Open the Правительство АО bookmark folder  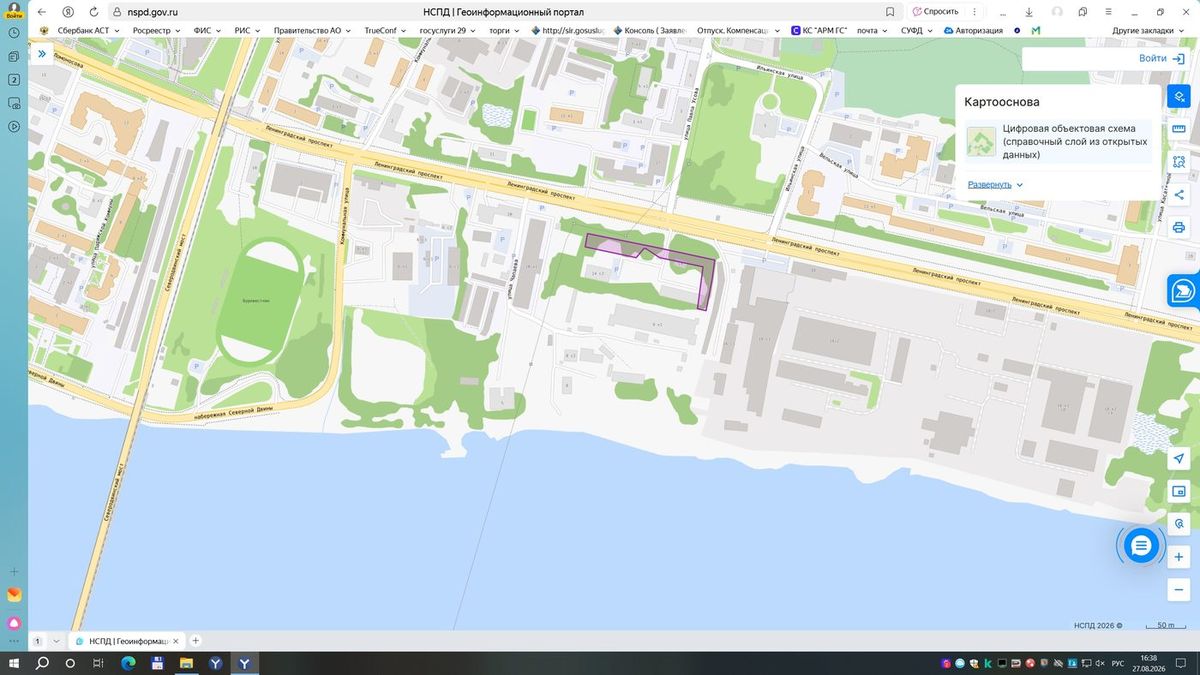[x=313, y=30]
